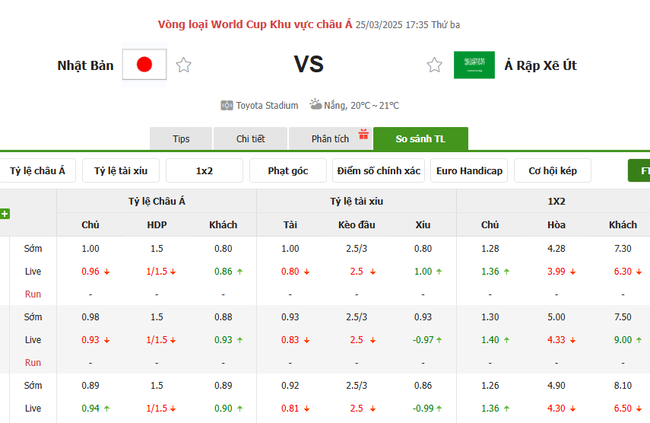Click the Cơ hội kép button
The width and height of the screenshot is (650, 423).
click(553, 171)
